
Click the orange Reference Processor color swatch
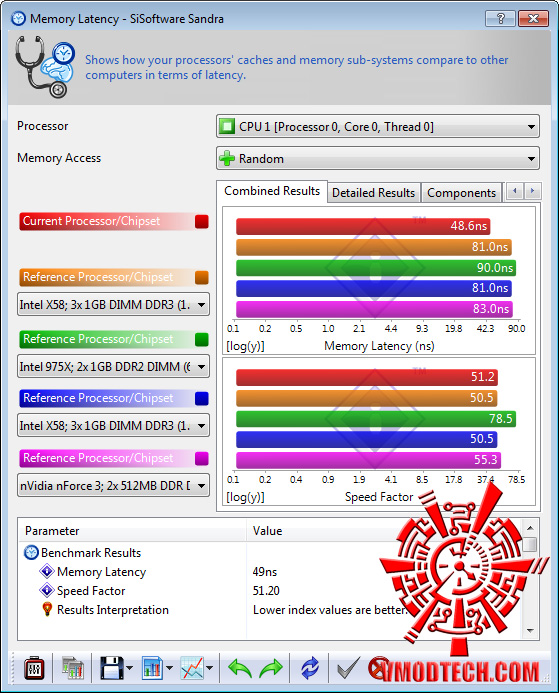click(x=202, y=277)
